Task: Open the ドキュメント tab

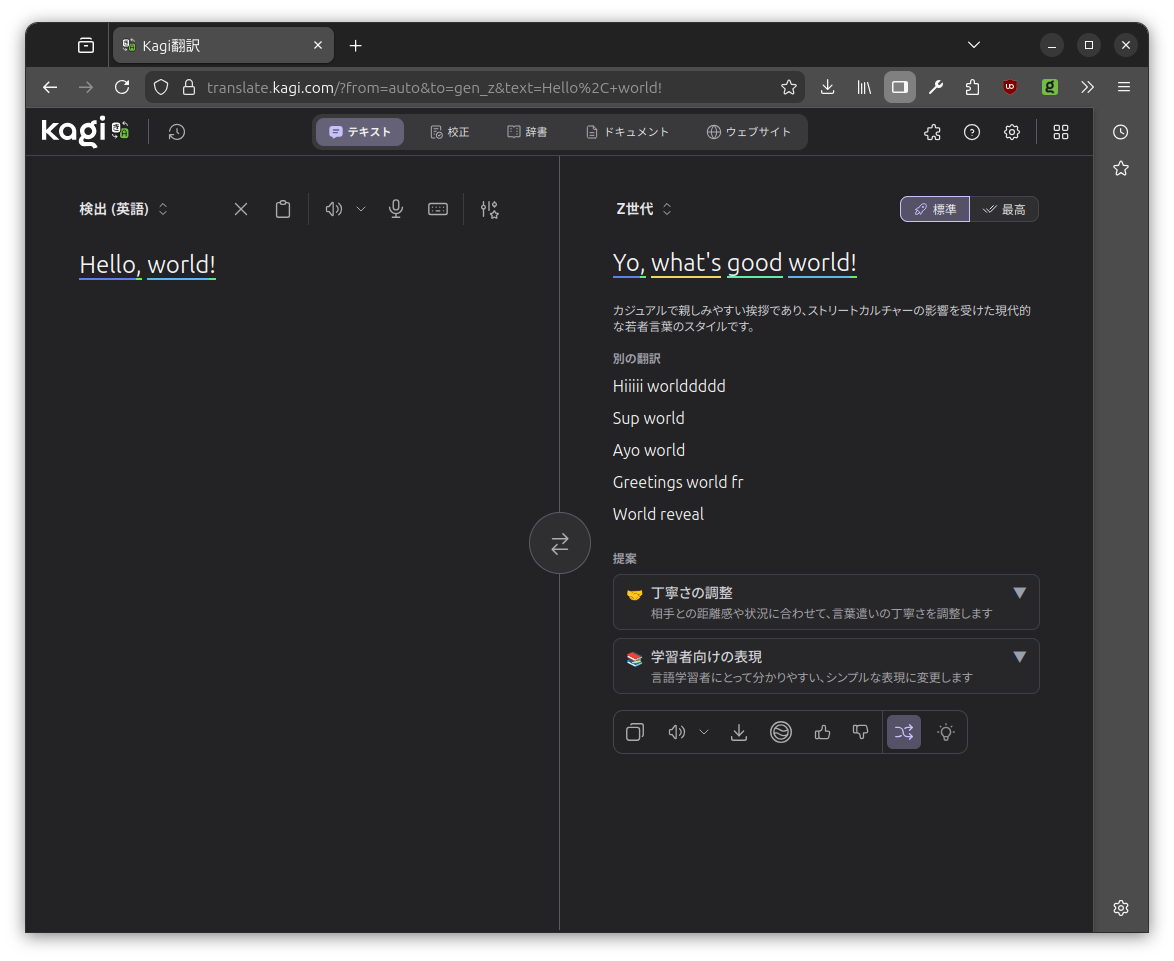Action: 627,132
